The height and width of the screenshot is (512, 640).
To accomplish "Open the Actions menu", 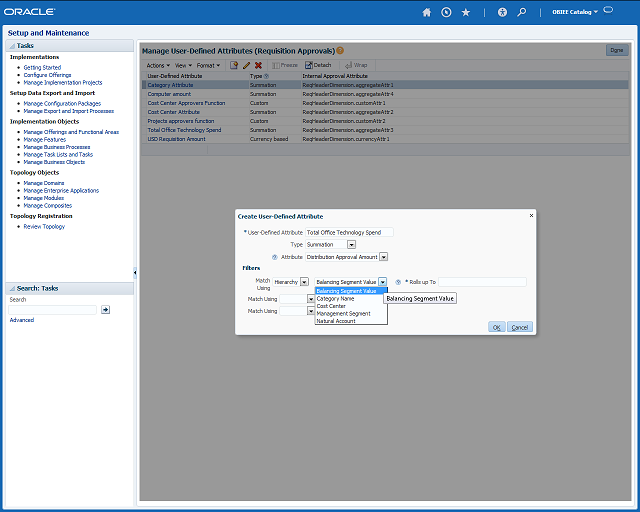I will (x=158, y=65).
